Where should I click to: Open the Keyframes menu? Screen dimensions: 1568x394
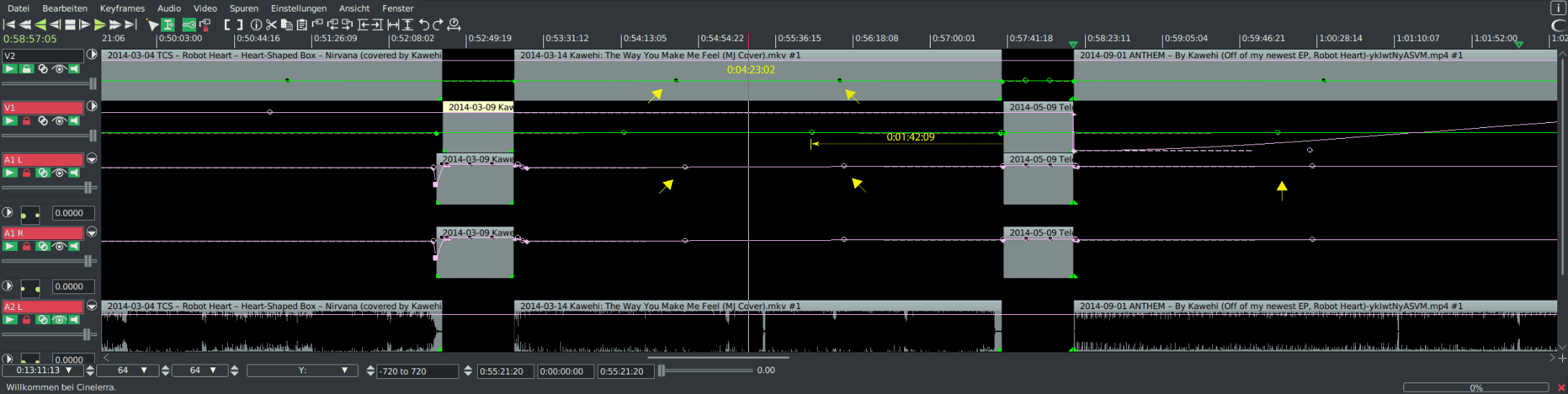[122, 8]
